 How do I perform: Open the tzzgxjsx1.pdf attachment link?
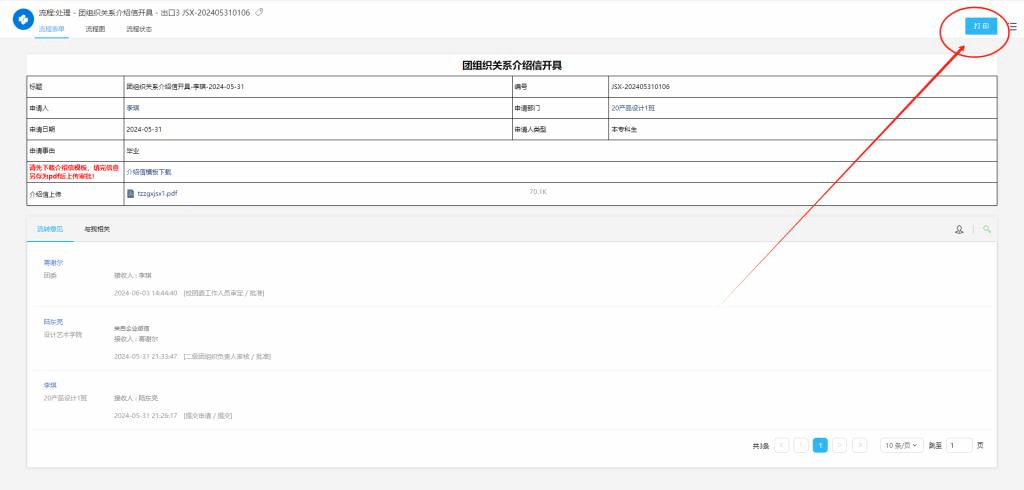pyautogui.click(x=157, y=193)
